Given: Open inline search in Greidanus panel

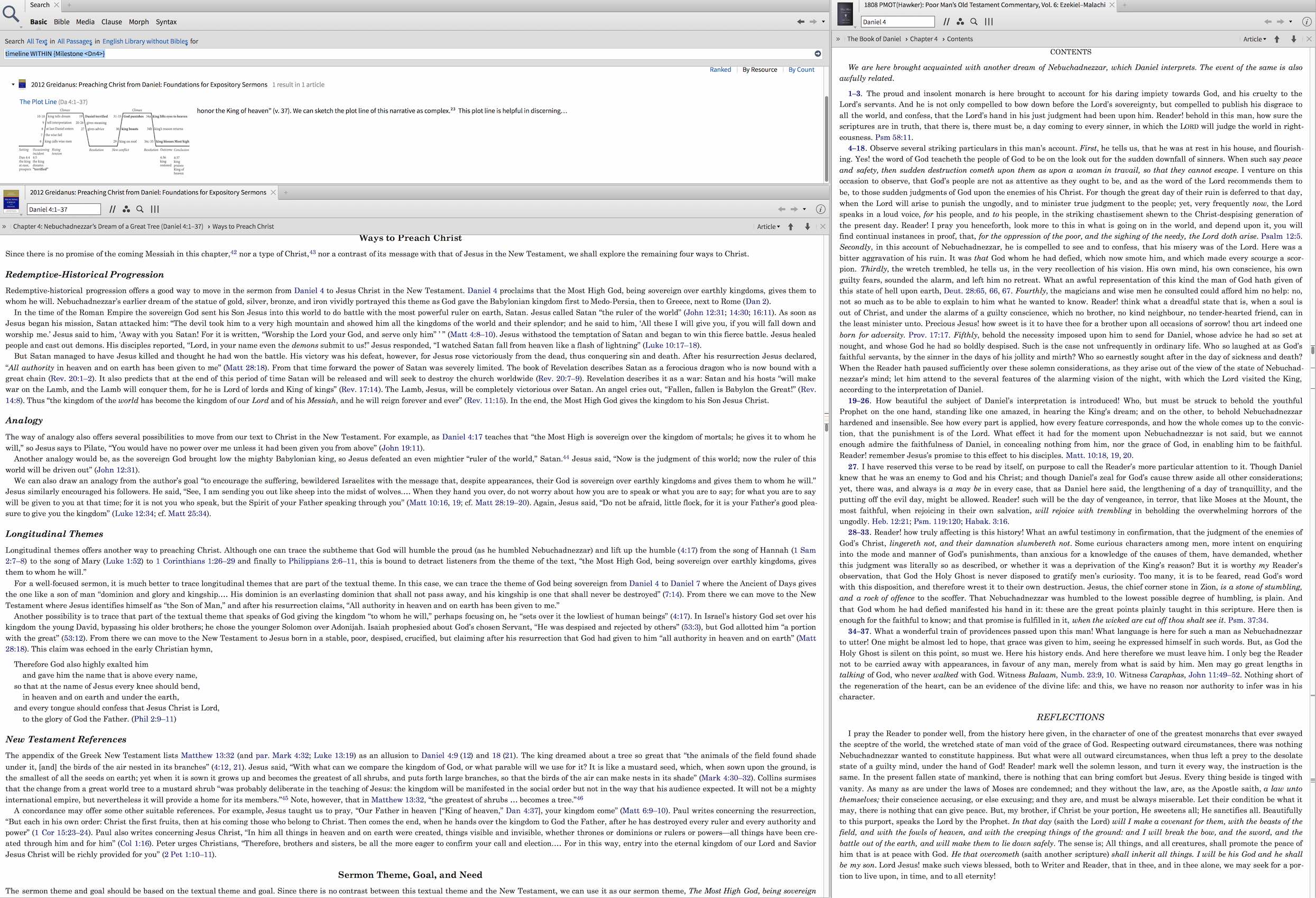Looking at the screenshot, I should 140,209.
